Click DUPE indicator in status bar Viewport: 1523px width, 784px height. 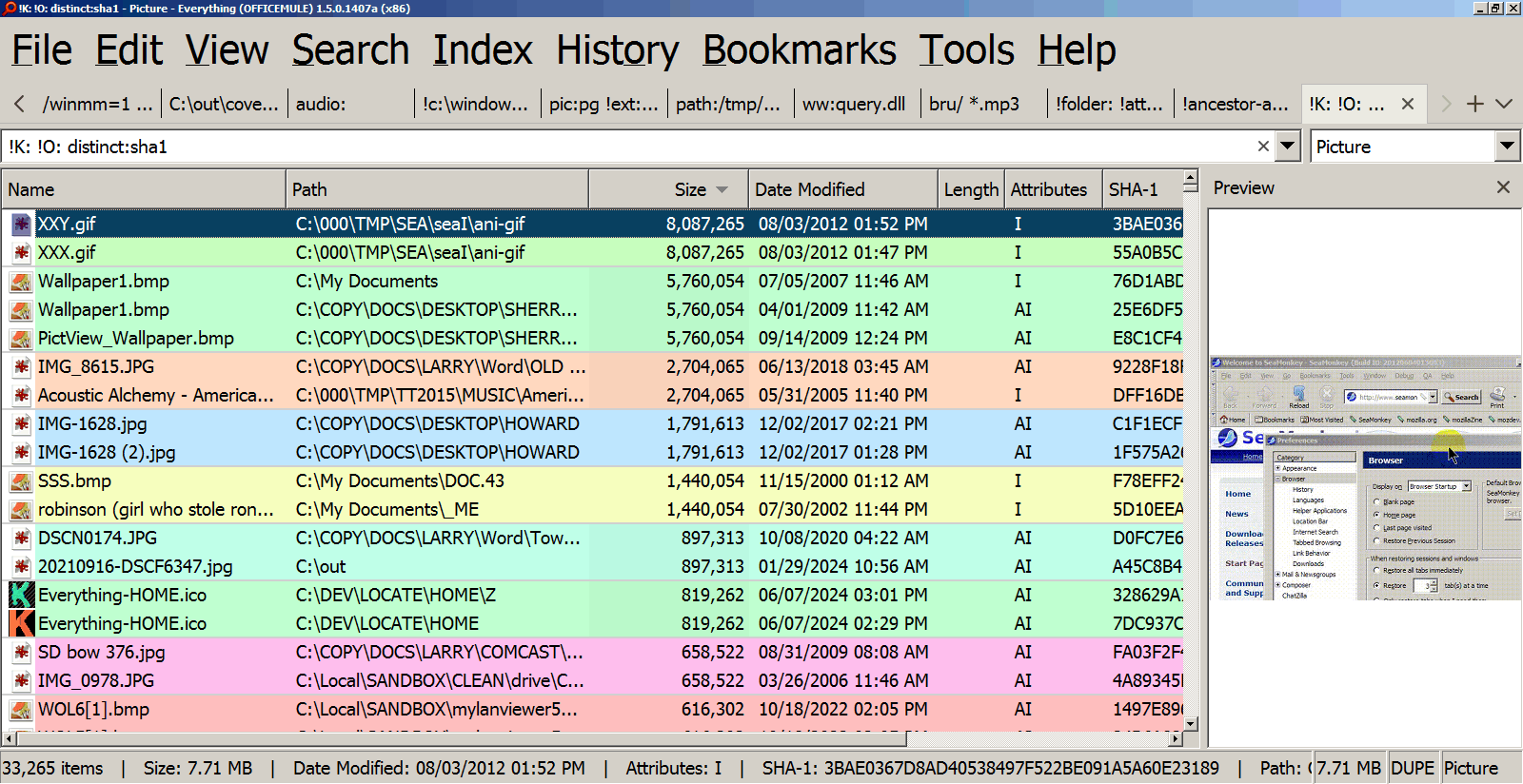coord(1413,768)
